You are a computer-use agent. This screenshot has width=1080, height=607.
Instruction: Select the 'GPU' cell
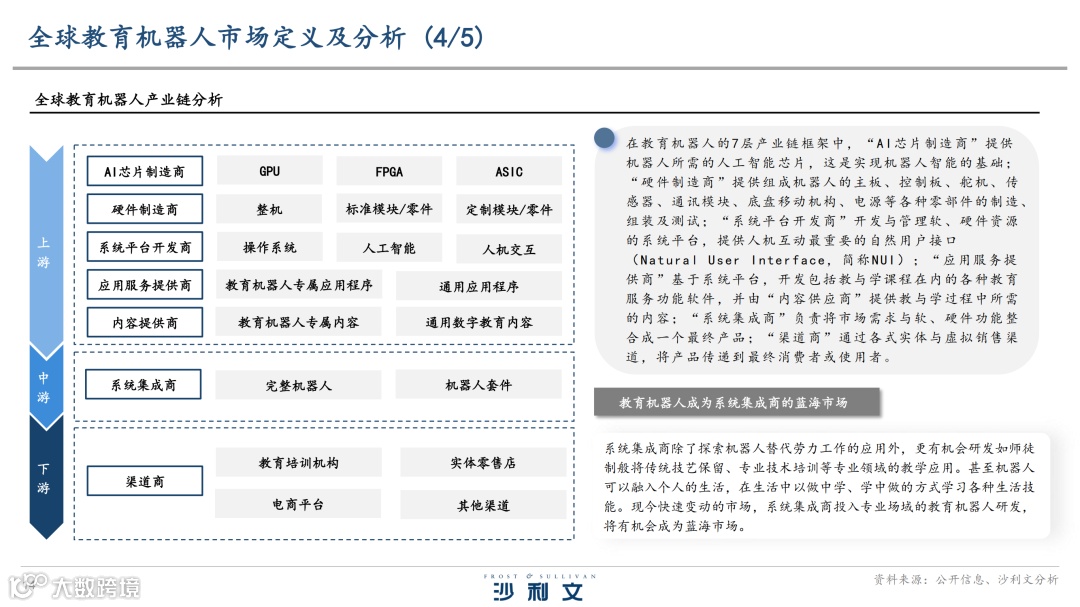[269, 171]
